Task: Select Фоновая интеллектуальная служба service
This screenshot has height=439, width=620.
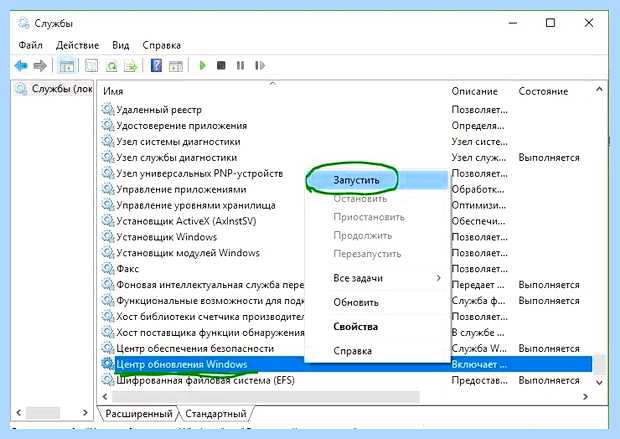Action: (210, 285)
